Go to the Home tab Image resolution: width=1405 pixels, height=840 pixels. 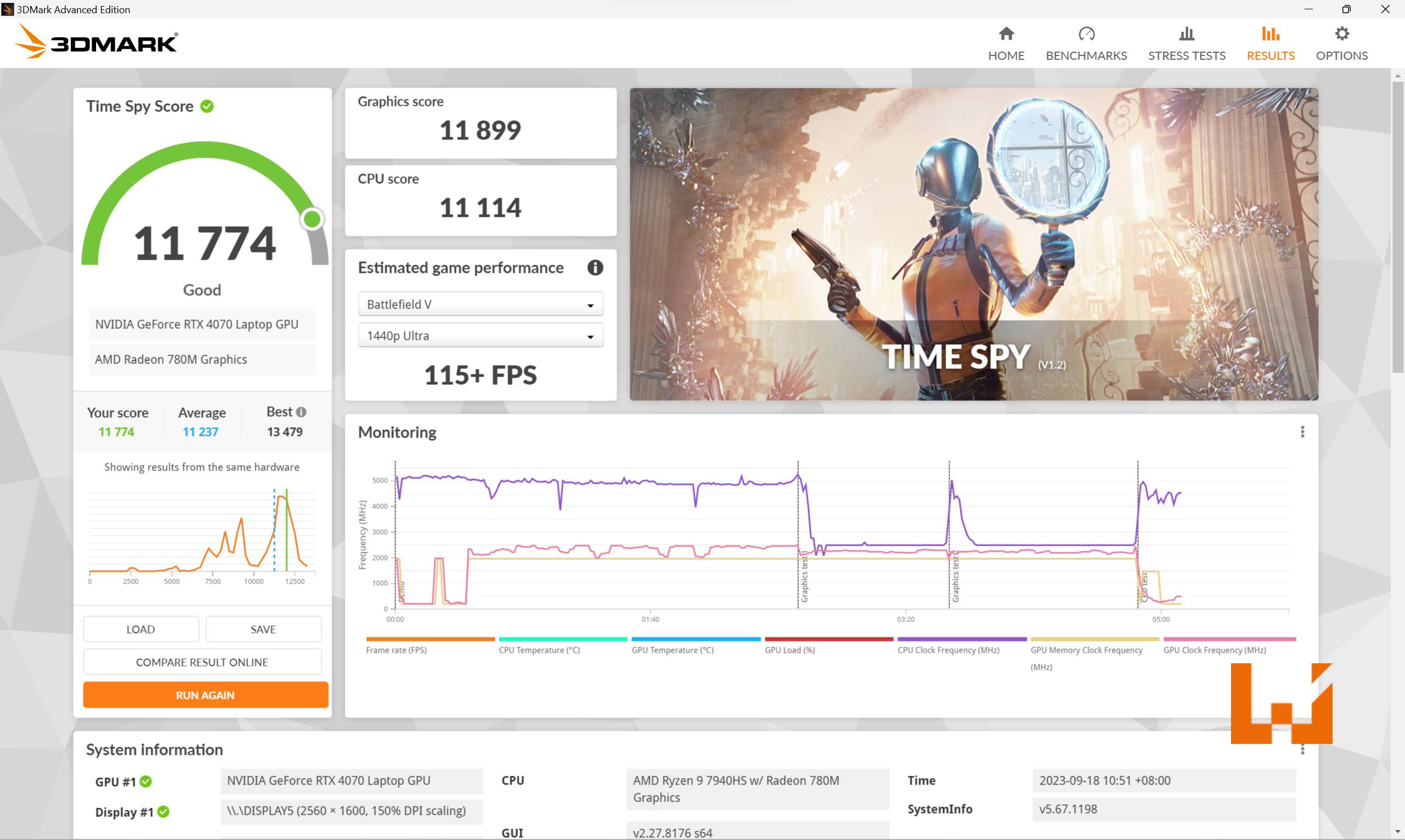click(1006, 44)
